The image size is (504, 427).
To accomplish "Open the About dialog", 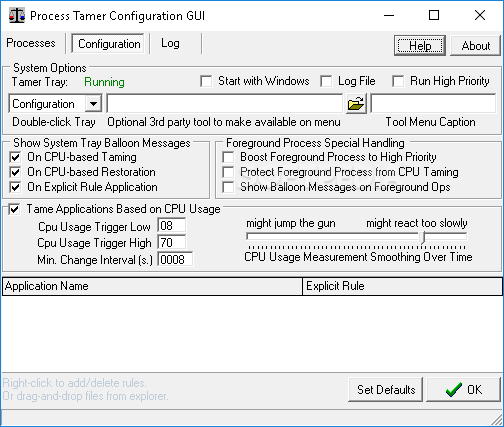I will click(476, 45).
